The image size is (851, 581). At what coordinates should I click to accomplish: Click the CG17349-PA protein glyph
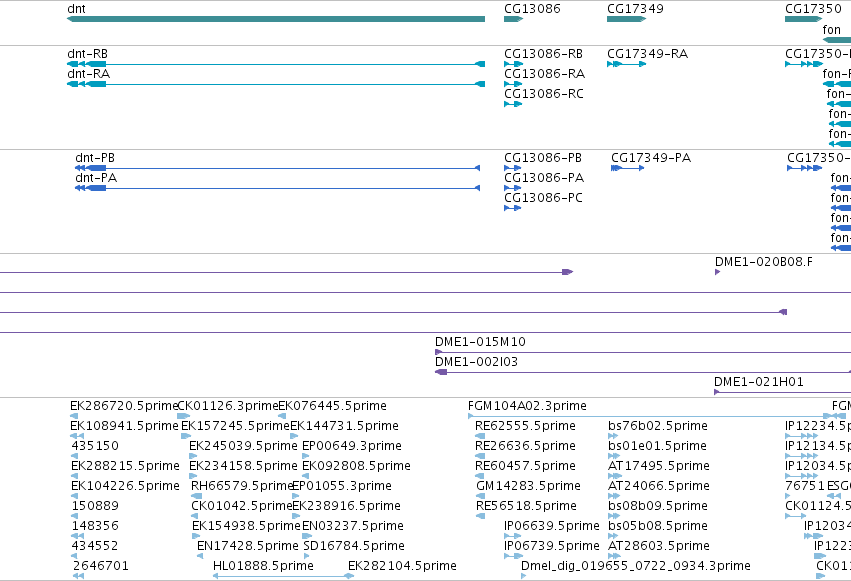627,168
